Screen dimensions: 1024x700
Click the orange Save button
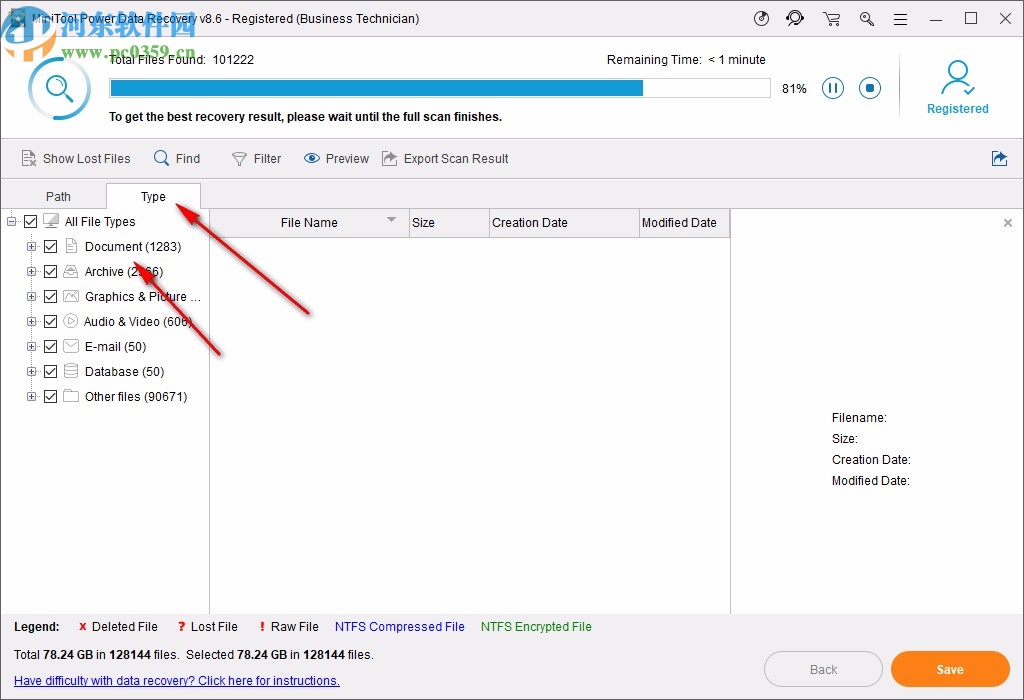tap(950, 669)
